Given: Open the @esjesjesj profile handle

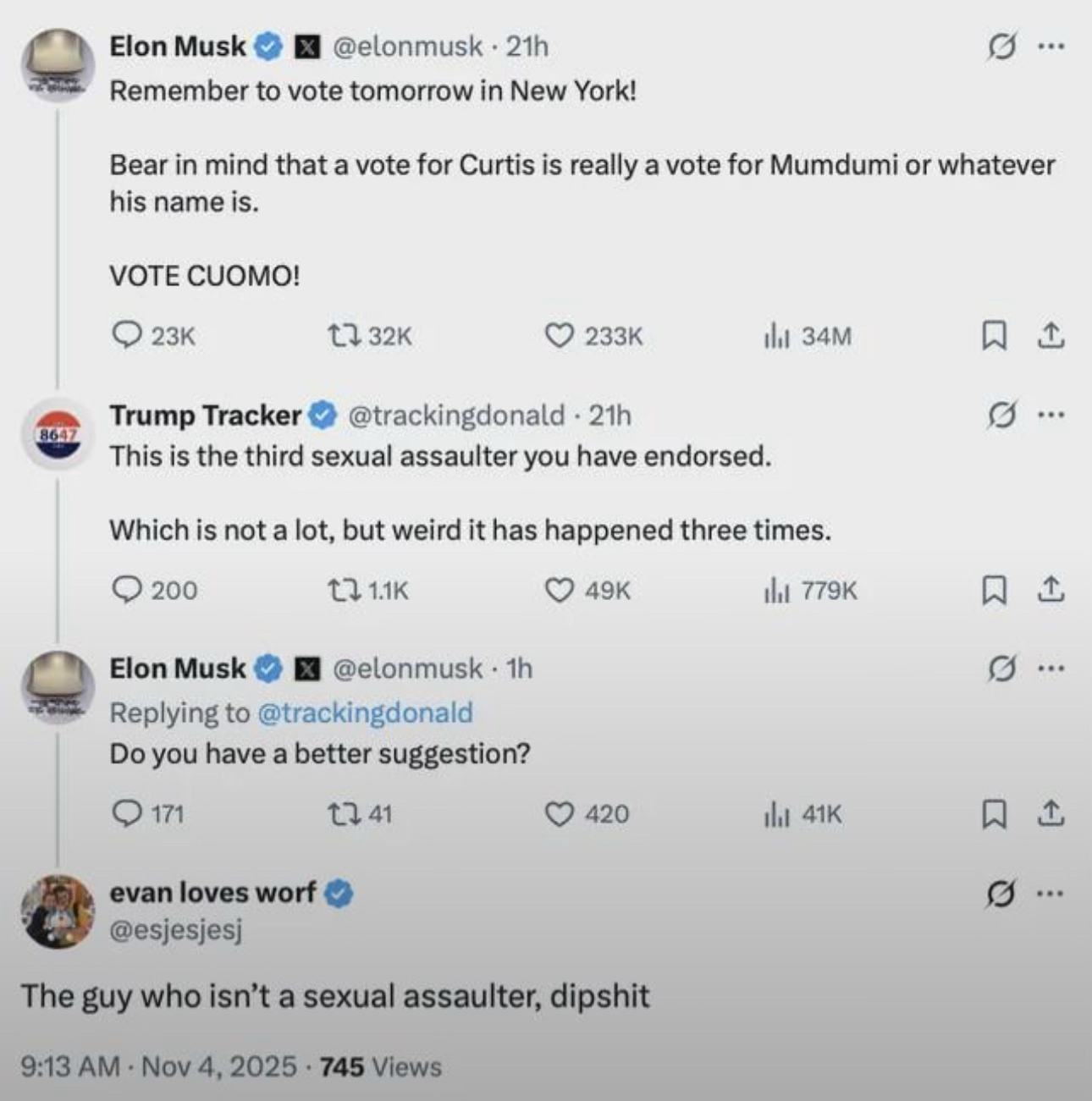Looking at the screenshot, I should click(176, 930).
